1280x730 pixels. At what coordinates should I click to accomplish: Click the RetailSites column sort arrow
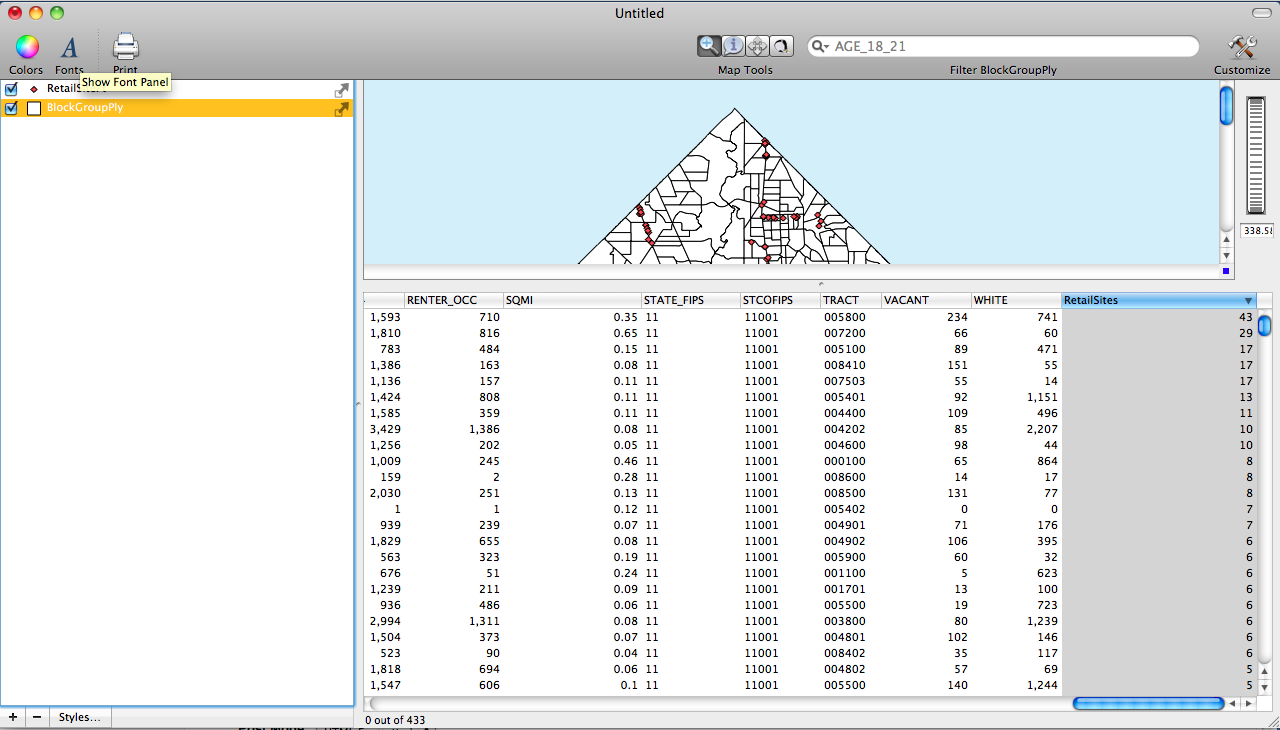tap(1248, 300)
